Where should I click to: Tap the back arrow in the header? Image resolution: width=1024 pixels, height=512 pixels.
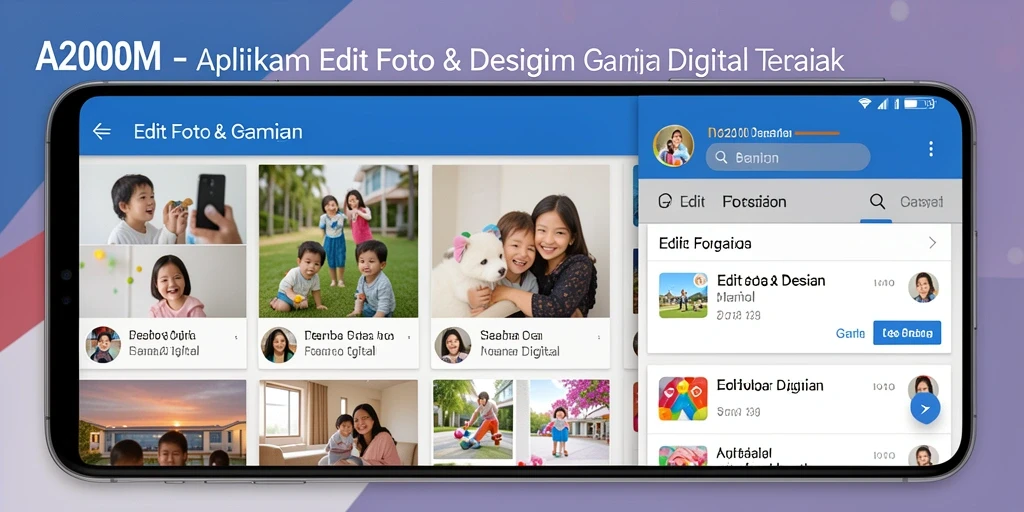tap(102, 131)
